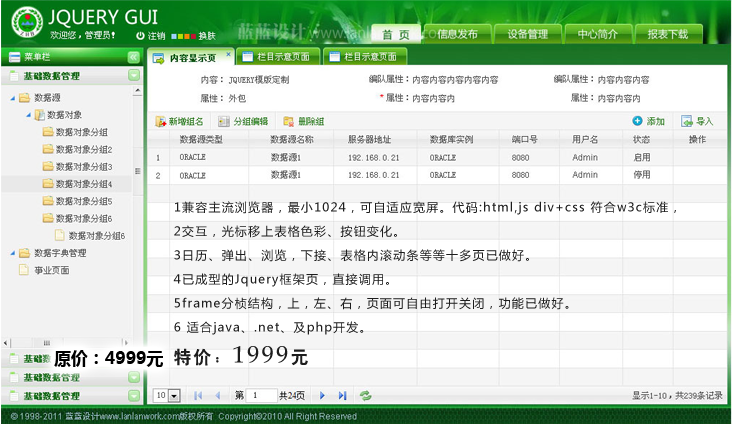
Task: Click the 注销 logout link
Action: pos(156,36)
